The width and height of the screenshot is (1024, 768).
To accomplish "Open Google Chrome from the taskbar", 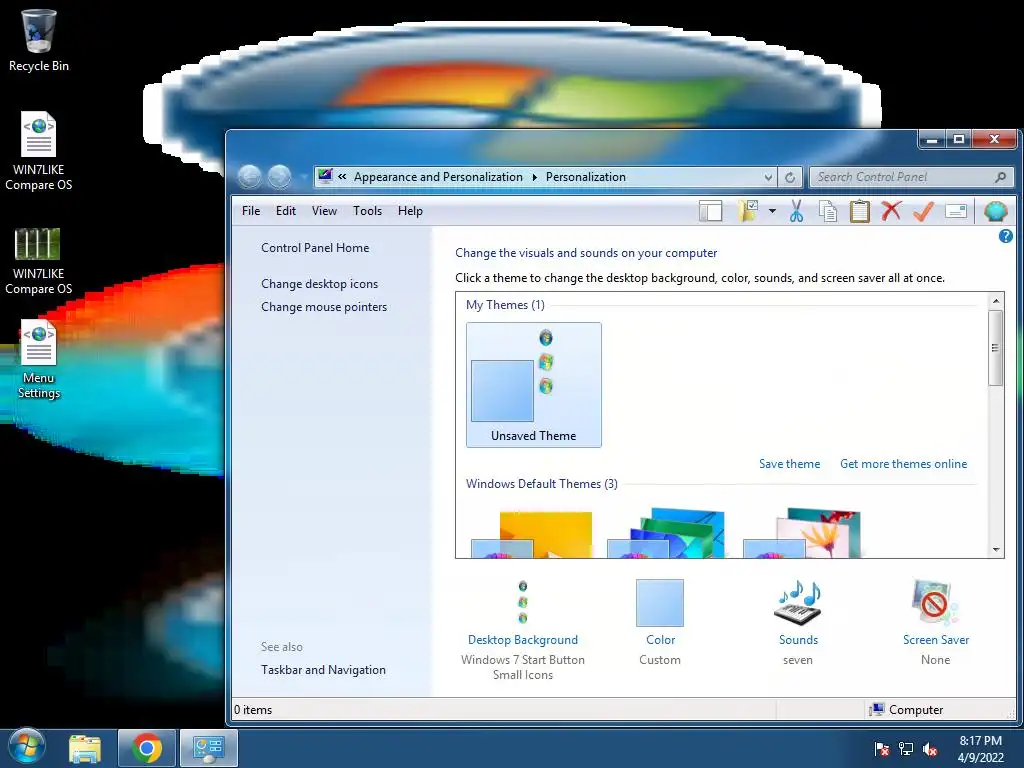I will (x=147, y=748).
